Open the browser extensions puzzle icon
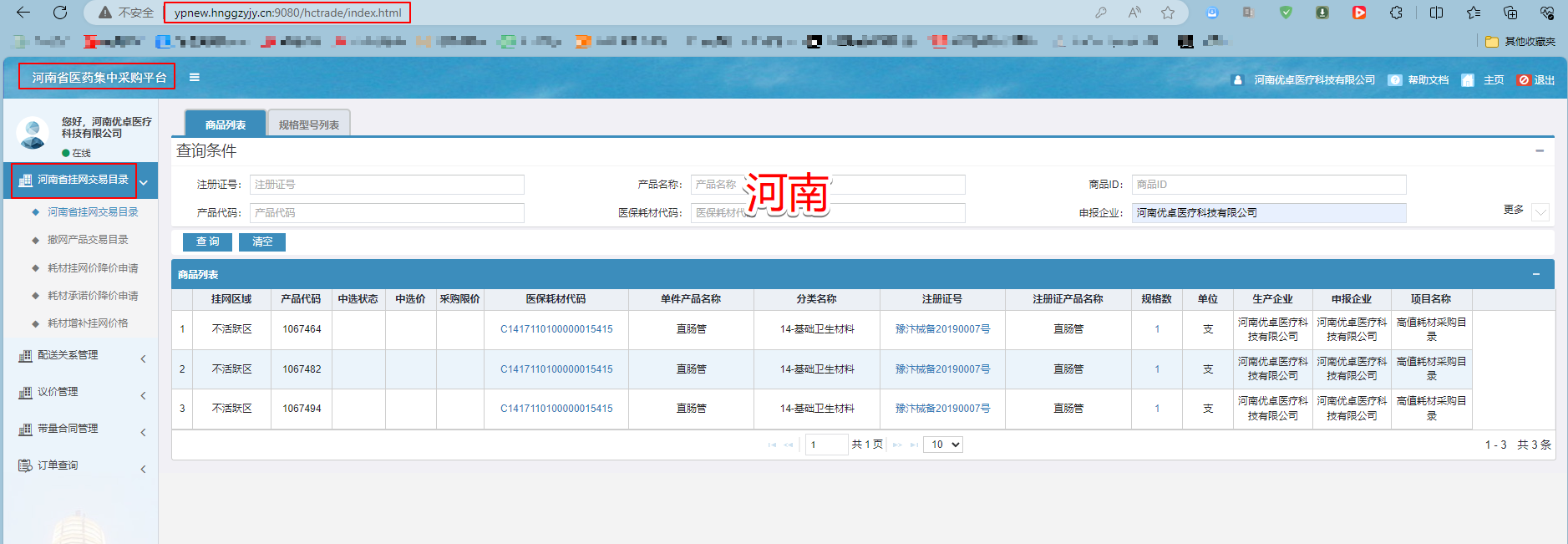The image size is (1568, 544). [1396, 13]
